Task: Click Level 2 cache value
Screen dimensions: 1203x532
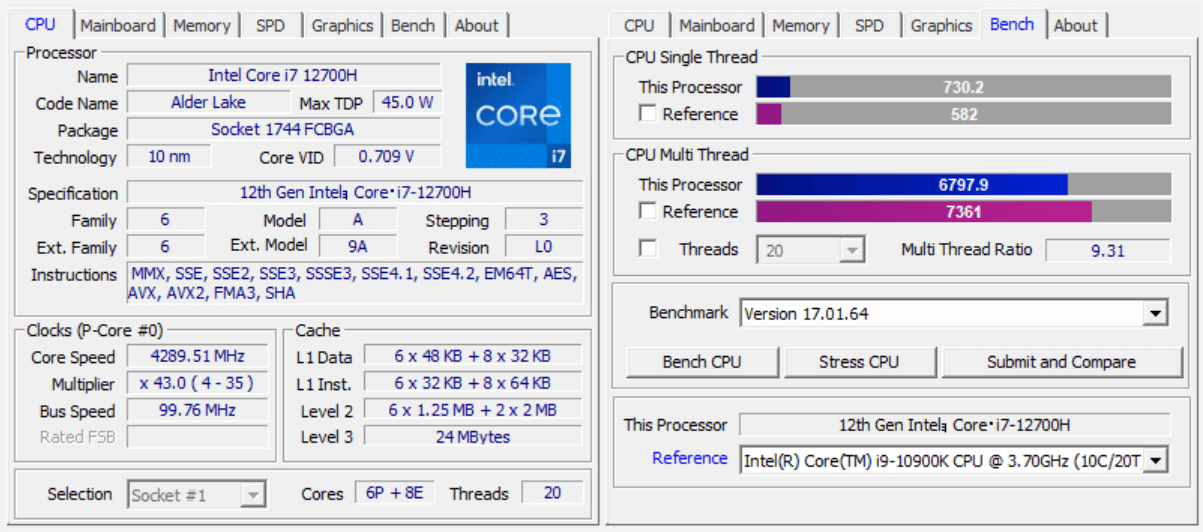Action: 472,410
